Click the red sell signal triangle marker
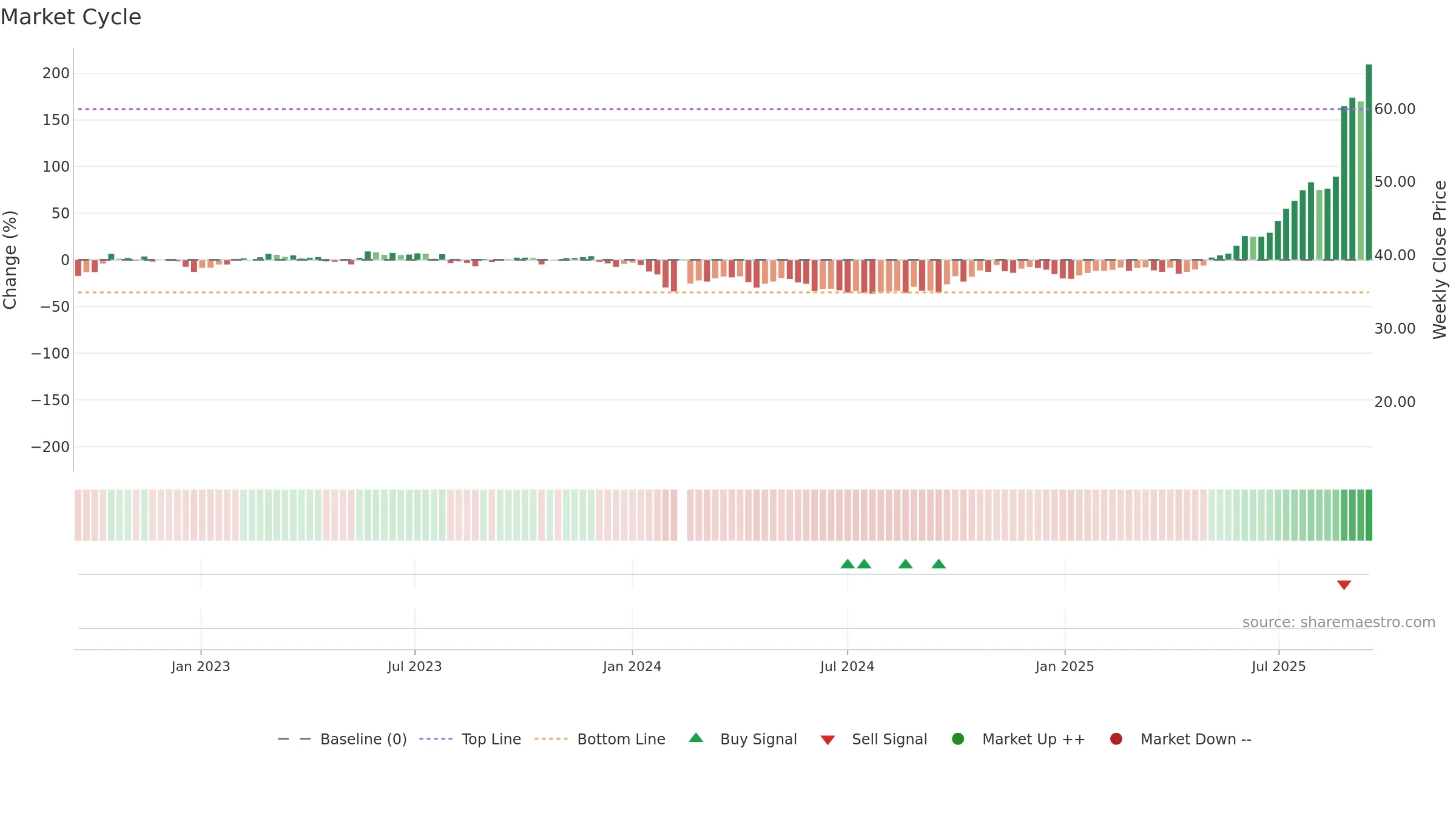Screen dimensions: 1456x819 coord(1344,585)
